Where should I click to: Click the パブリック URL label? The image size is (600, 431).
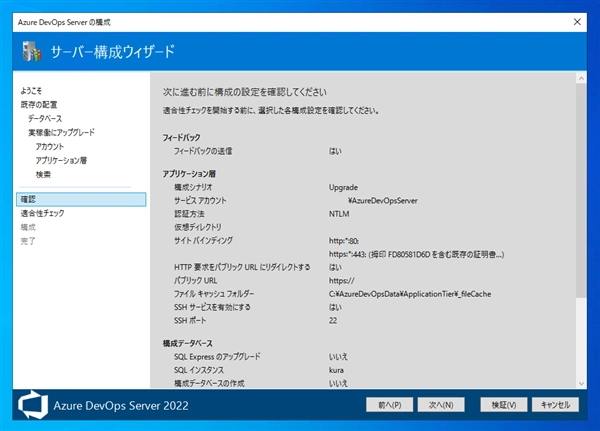tap(196, 281)
